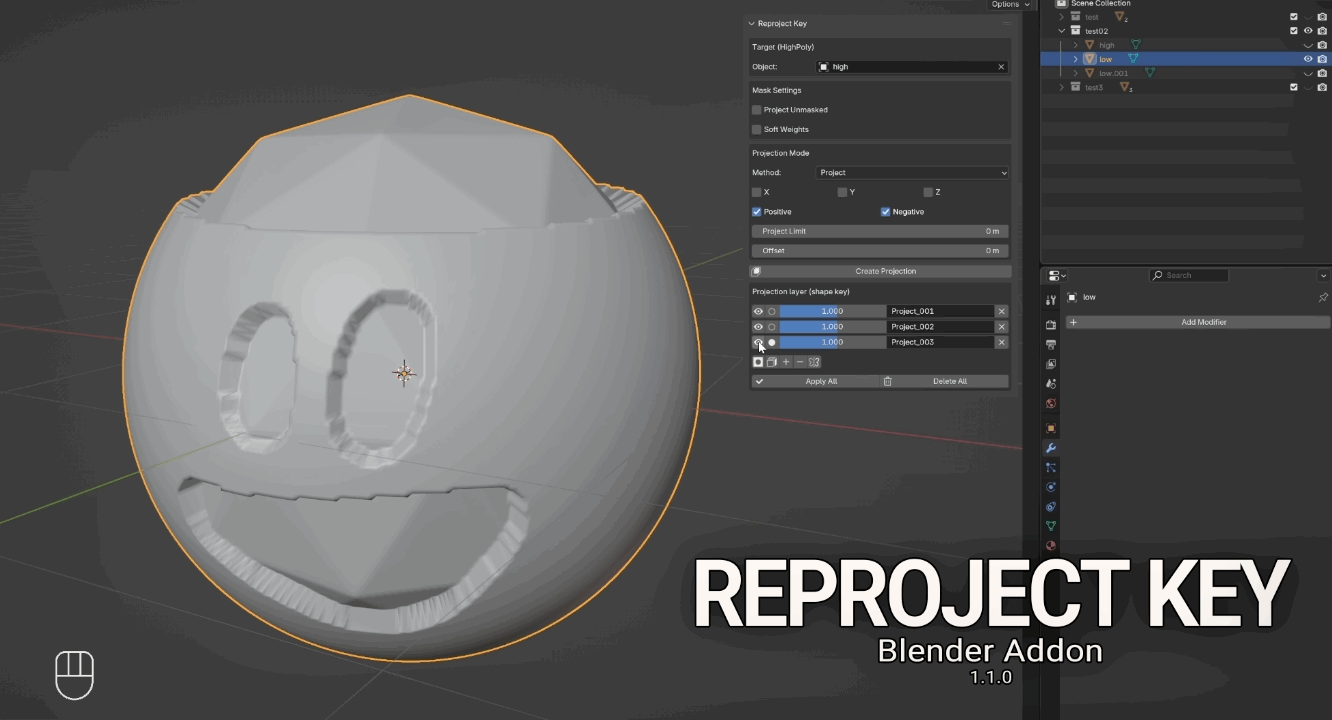Open the Material properties tab
Screen dimensions: 1332x720
click(1051, 546)
